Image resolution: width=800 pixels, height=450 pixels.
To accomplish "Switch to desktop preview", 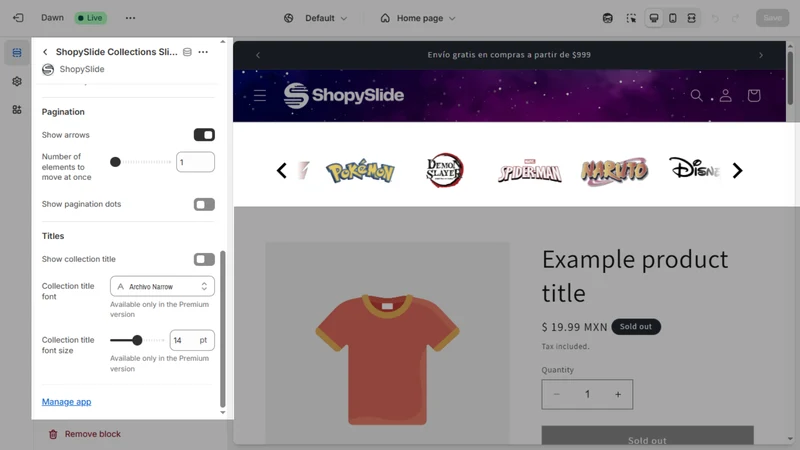I will pyautogui.click(x=654, y=18).
